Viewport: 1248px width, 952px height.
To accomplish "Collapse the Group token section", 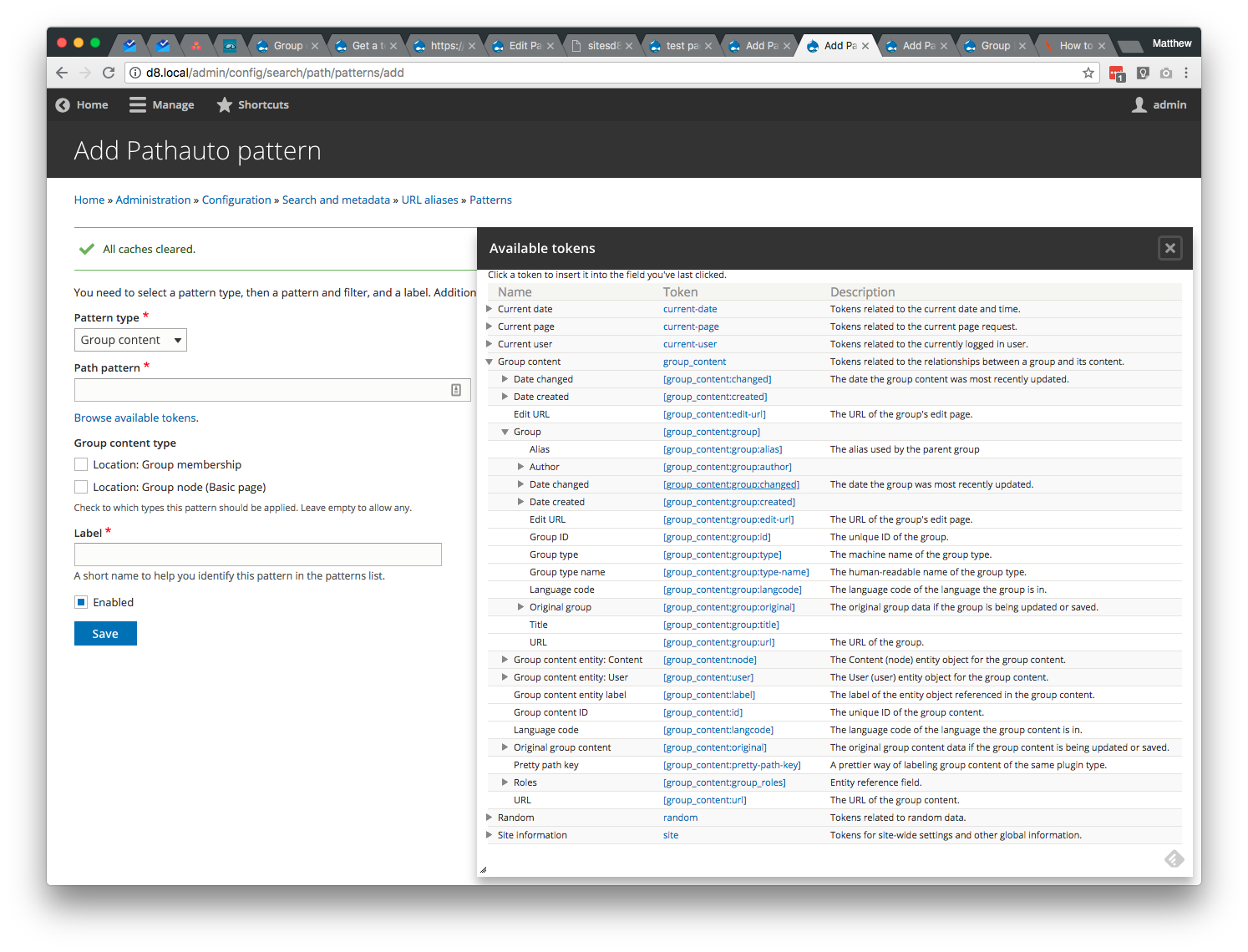I will point(505,432).
